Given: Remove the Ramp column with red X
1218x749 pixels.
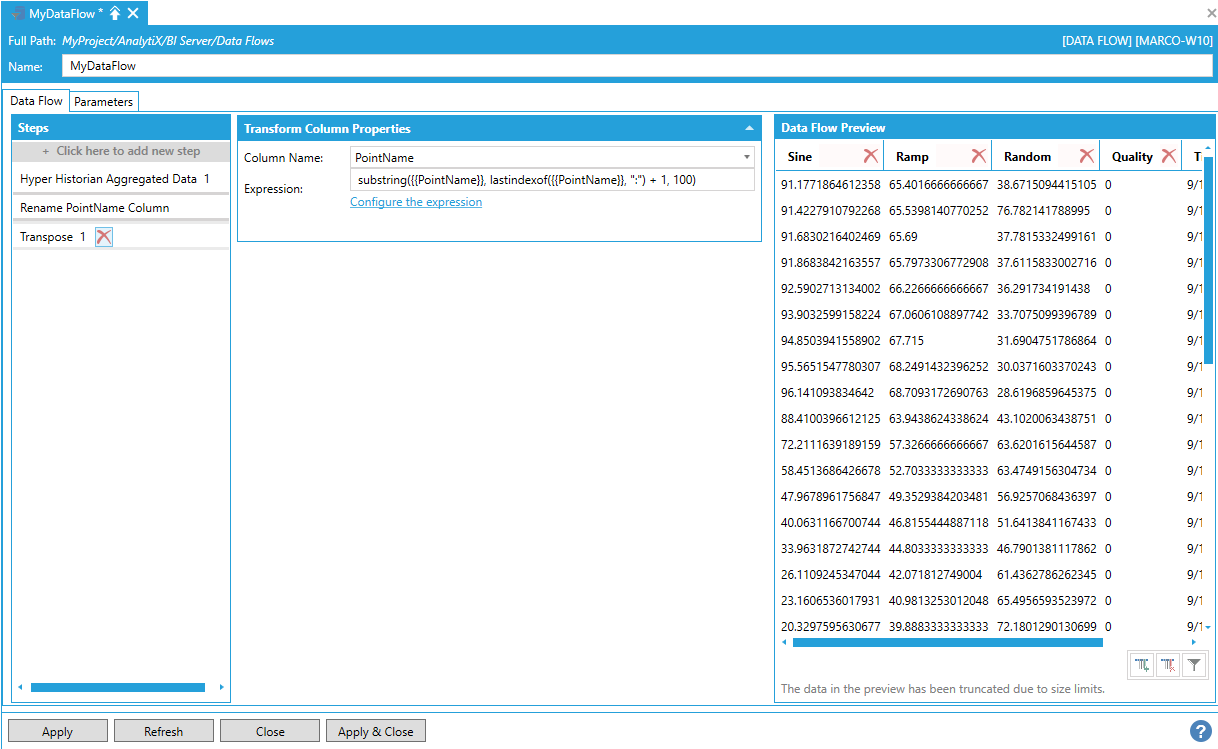Looking at the screenshot, I should pyautogui.click(x=978, y=156).
